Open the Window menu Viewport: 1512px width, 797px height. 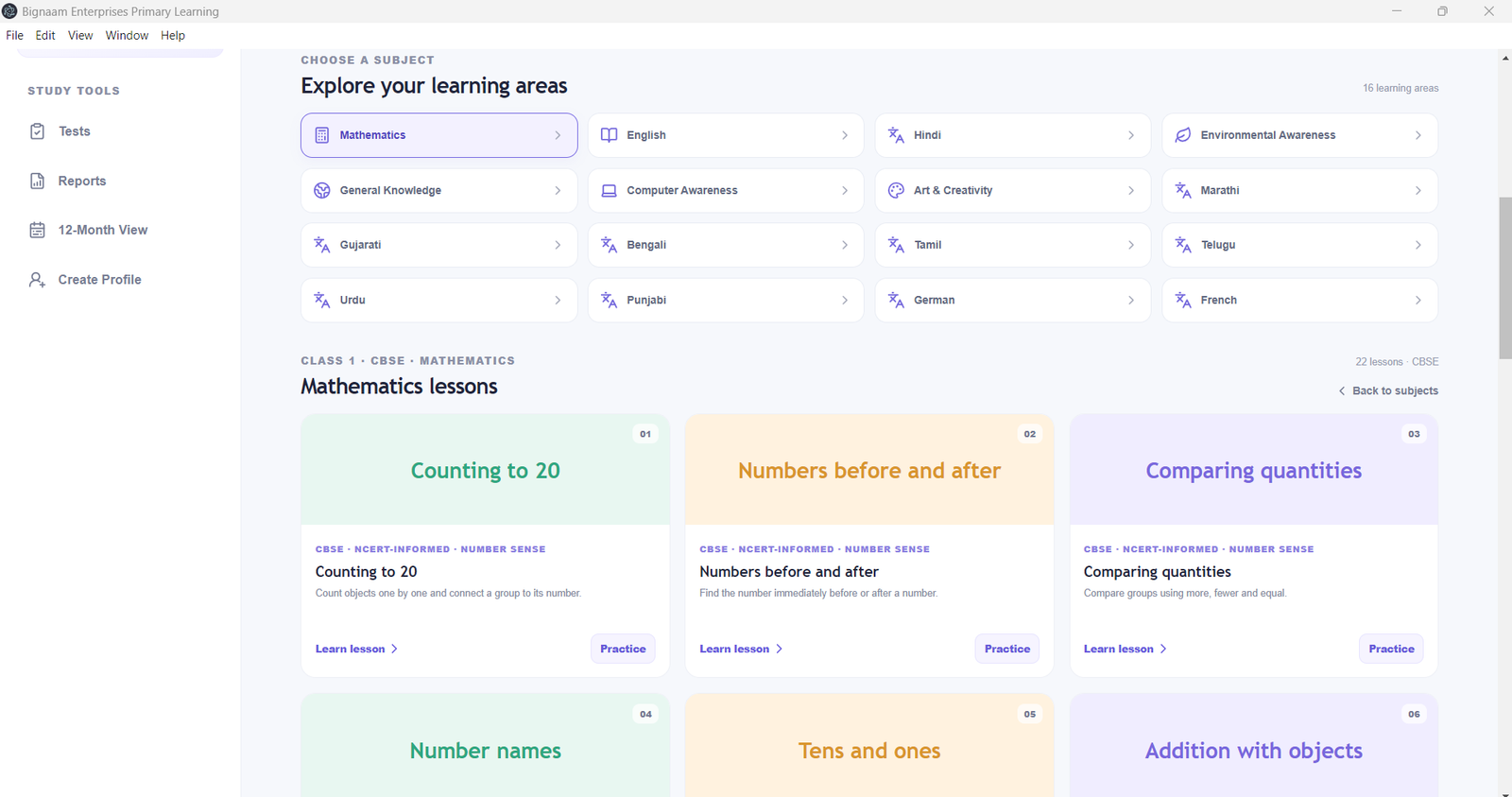pos(127,35)
